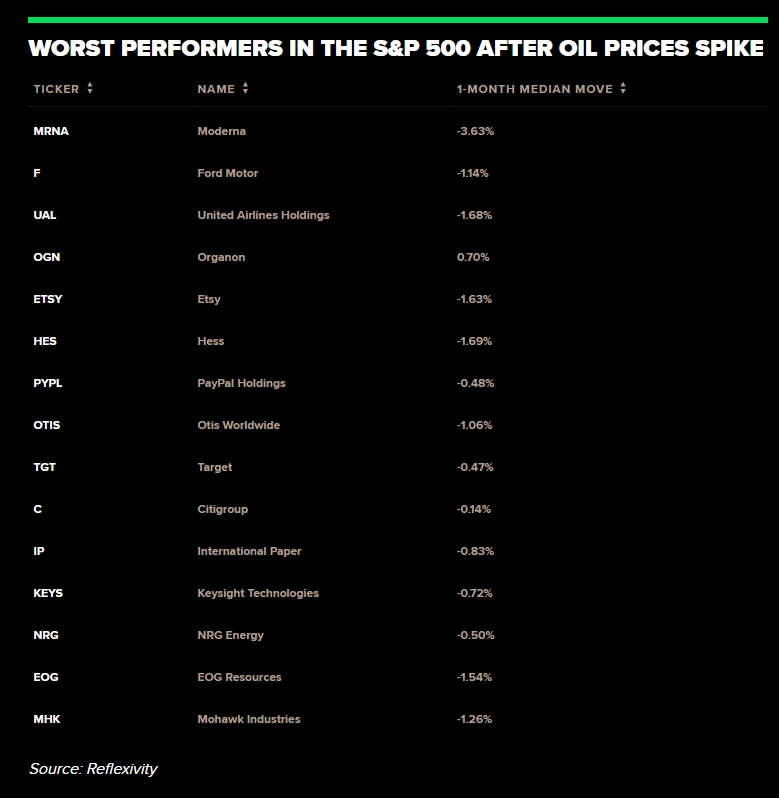Image resolution: width=779 pixels, height=798 pixels.
Task: Select Citigroup's -0.14% value
Action: 473,509
